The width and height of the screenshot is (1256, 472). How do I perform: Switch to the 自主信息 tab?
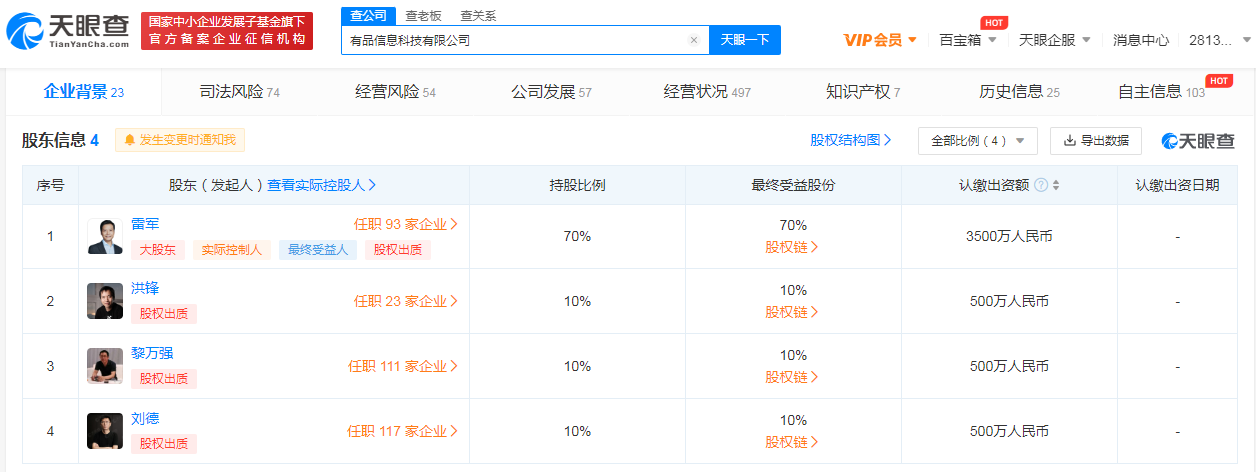click(1161, 92)
